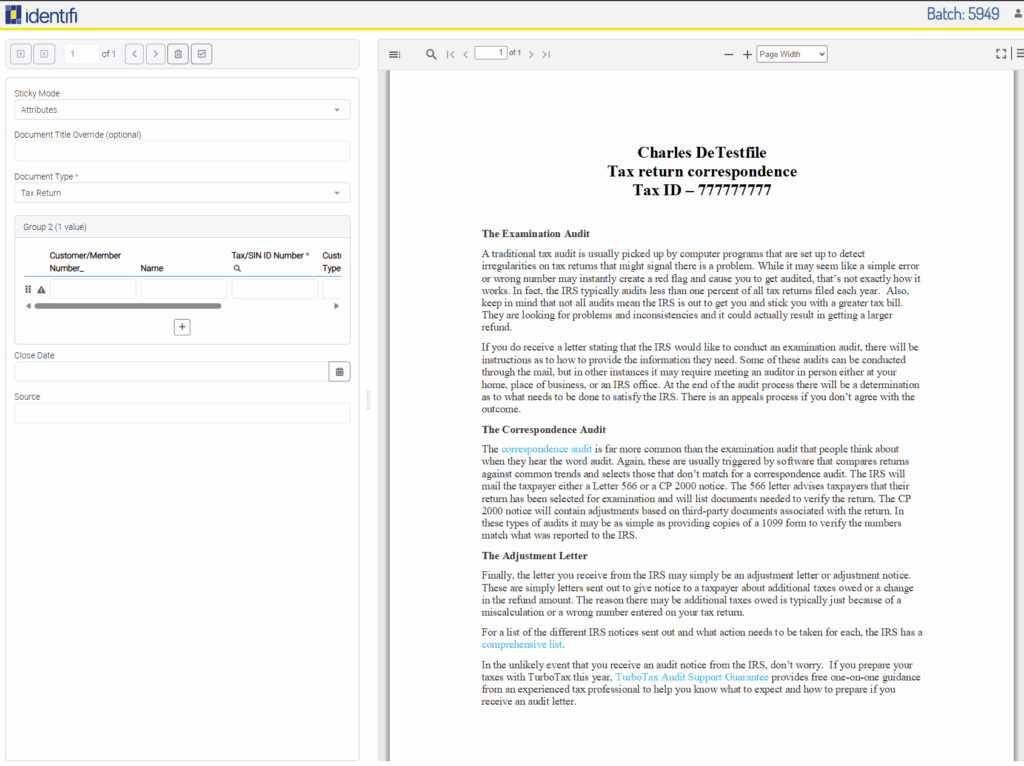Toggle the viewer sidebar list icon
The width and height of the screenshot is (1024, 766).
coord(394,54)
